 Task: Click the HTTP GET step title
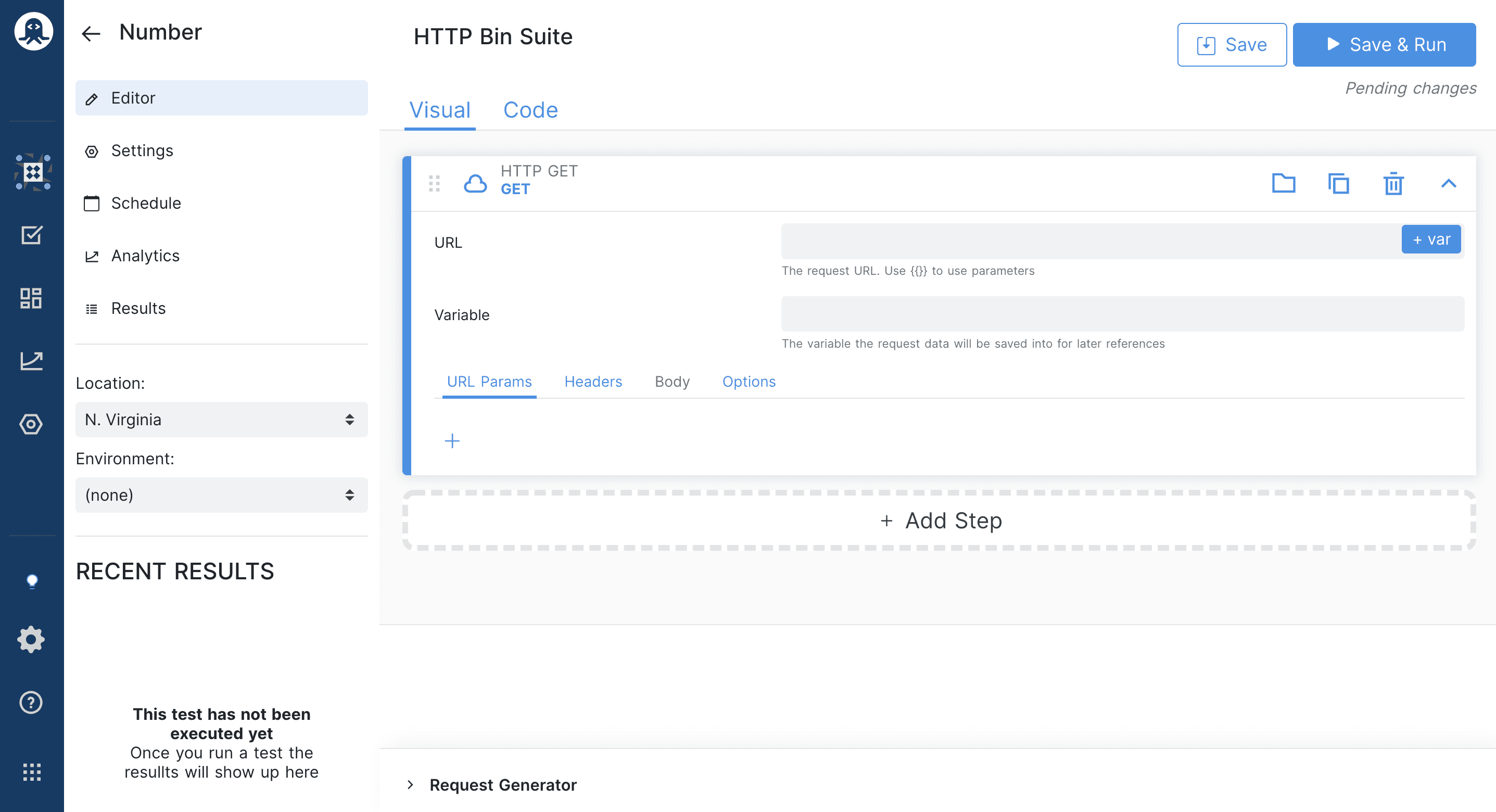click(x=539, y=171)
